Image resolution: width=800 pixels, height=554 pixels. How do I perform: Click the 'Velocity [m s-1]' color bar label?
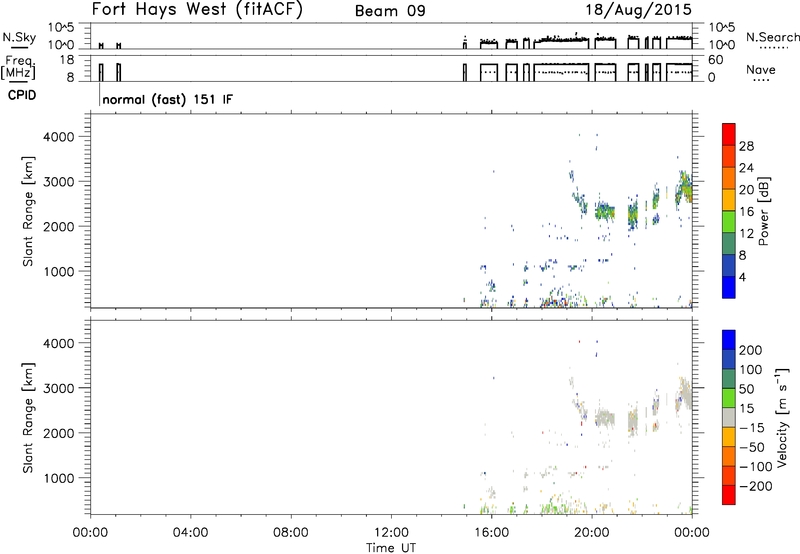782,417
